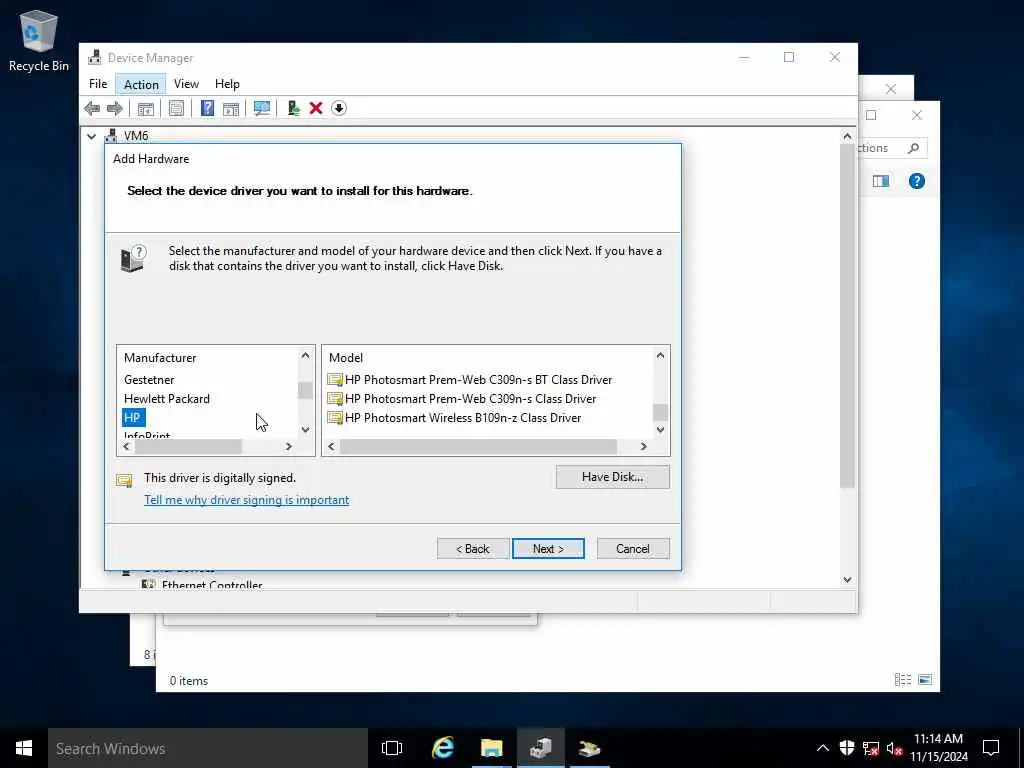This screenshot has width=1024, height=768.
Task: Select HP Photosmart Wireless B109n-z Class Driver
Action: pos(462,418)
